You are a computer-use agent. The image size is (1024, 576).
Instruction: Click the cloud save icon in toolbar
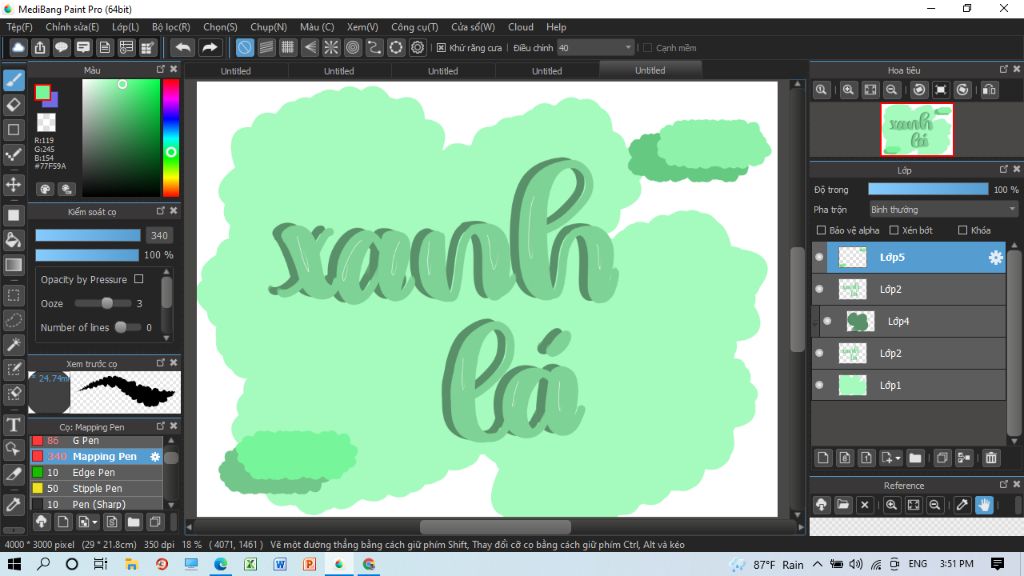(x=18, y=48)
